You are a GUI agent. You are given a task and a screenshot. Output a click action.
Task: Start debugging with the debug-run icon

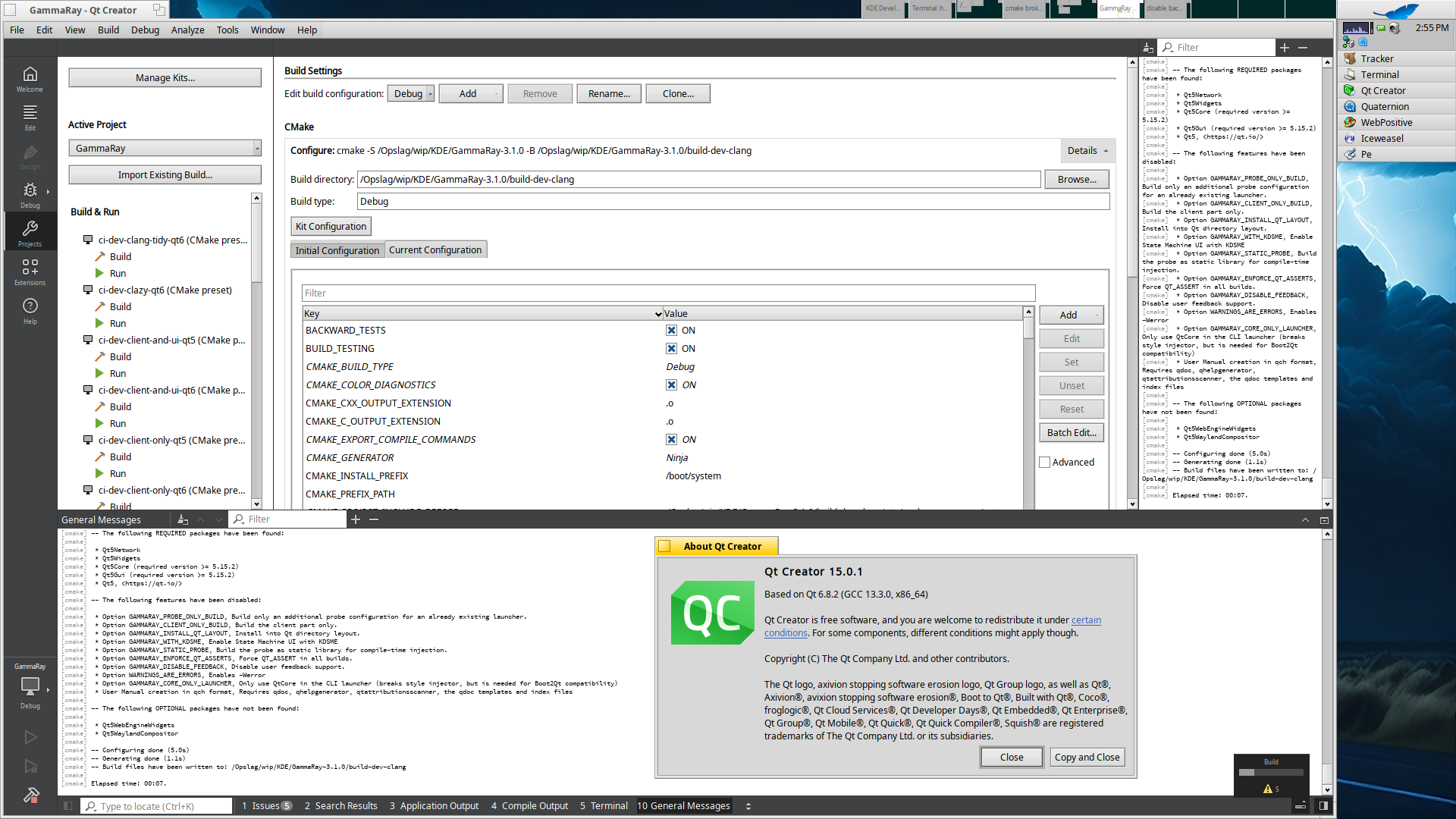coord(30,766)
